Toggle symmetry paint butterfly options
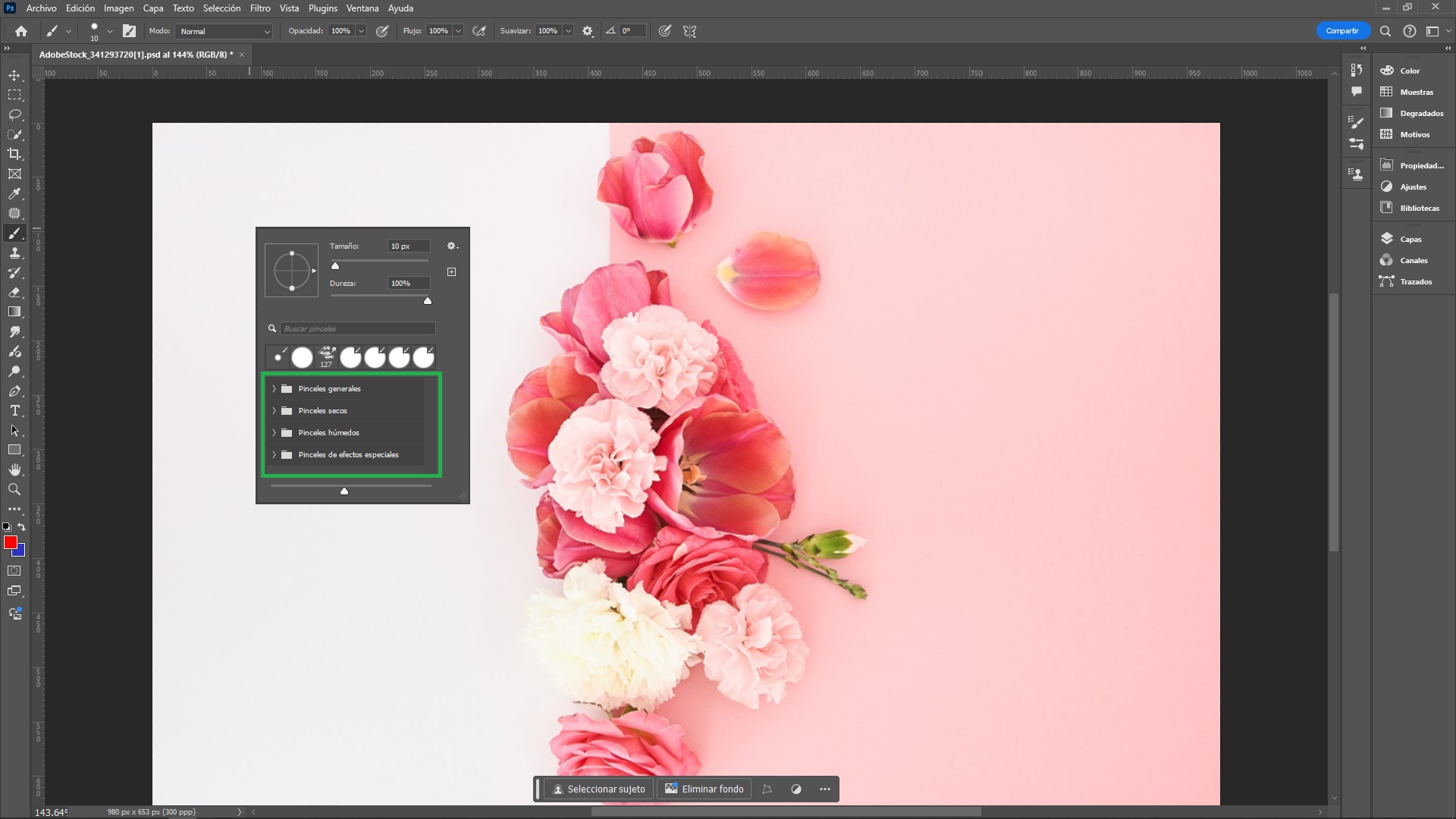This screenshot has height=819, width=1456. (x=689, y=31)
